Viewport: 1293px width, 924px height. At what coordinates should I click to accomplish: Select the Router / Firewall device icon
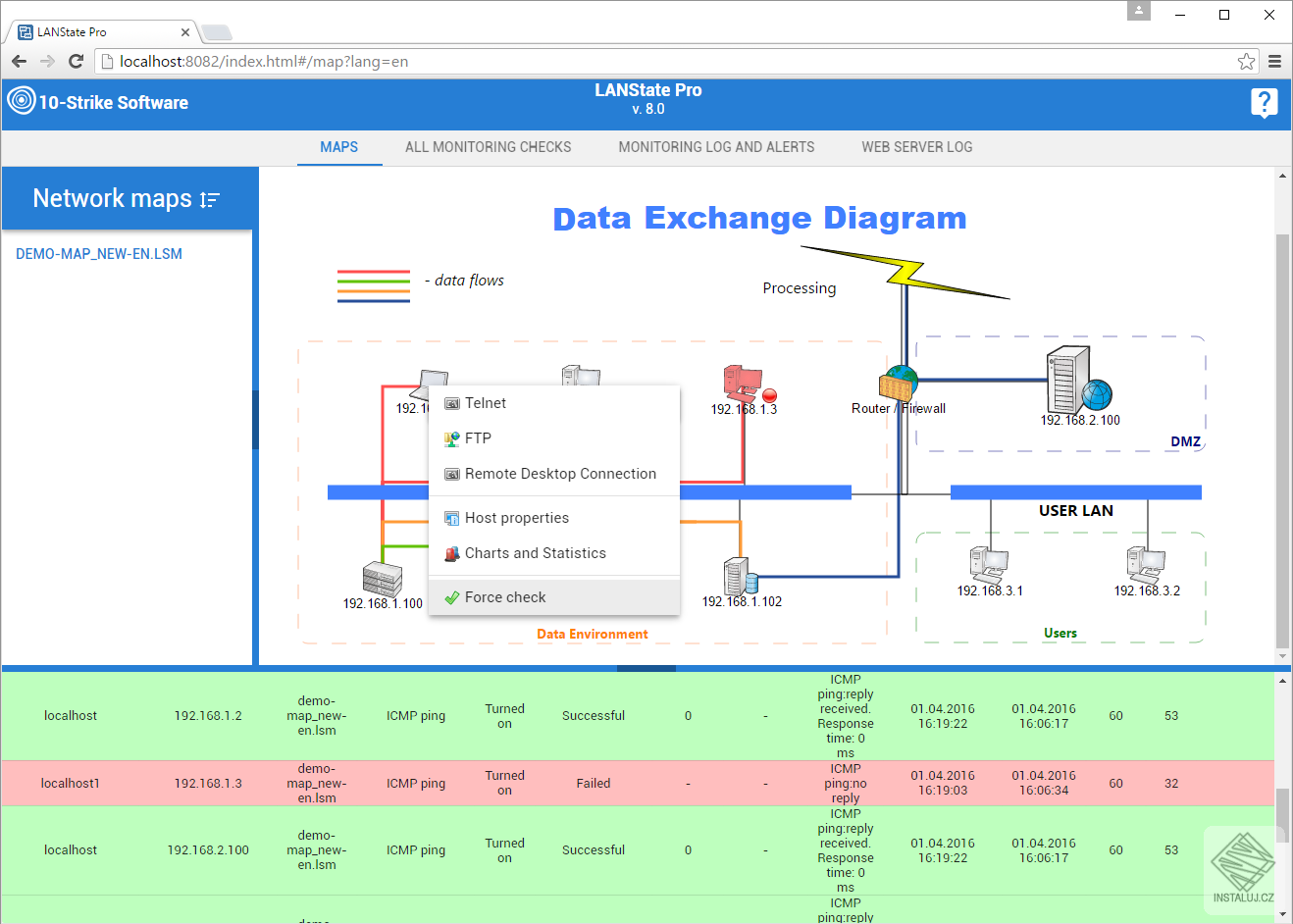[898, 385]
